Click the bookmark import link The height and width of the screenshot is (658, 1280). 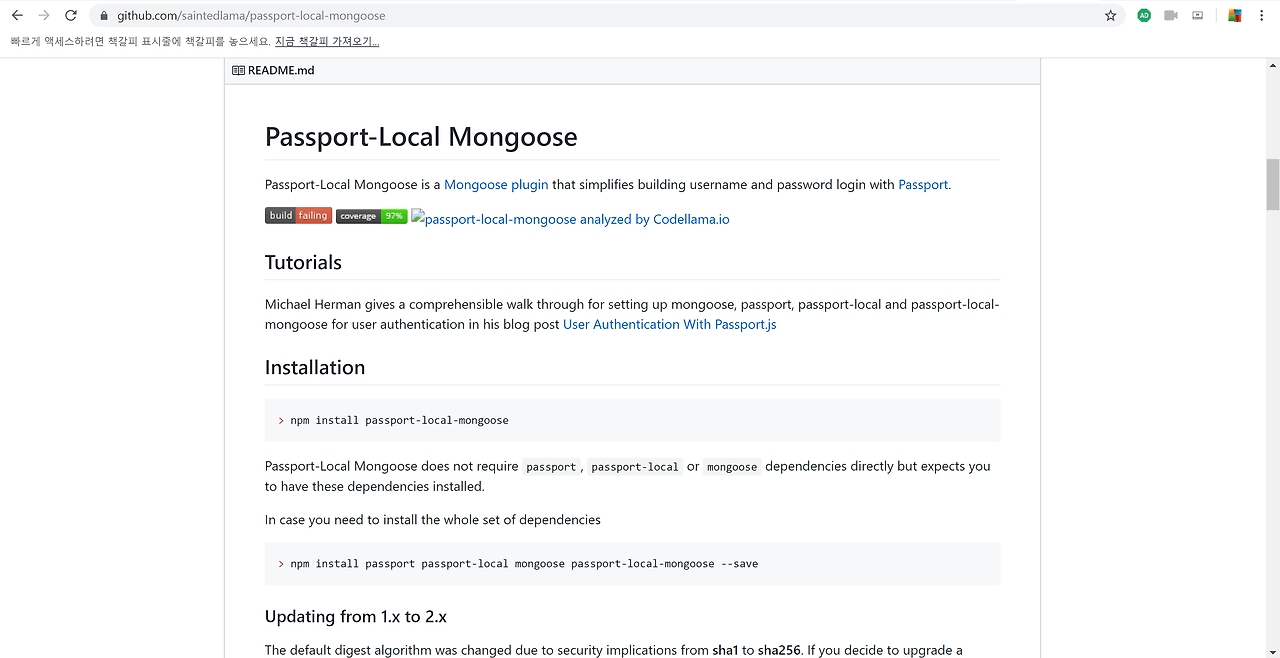point(327,41)
